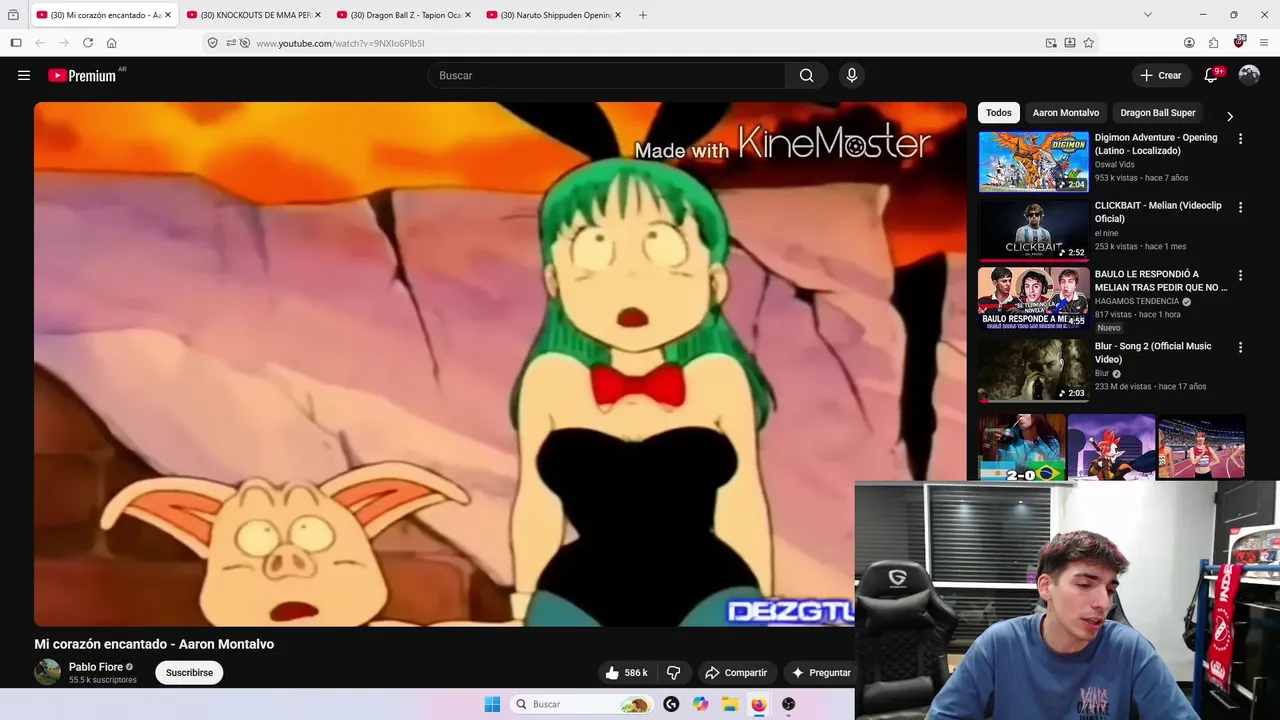Switch to Dragon Ball Z Tapion tab
The image size is (1280, 720).
pos(405,15)
